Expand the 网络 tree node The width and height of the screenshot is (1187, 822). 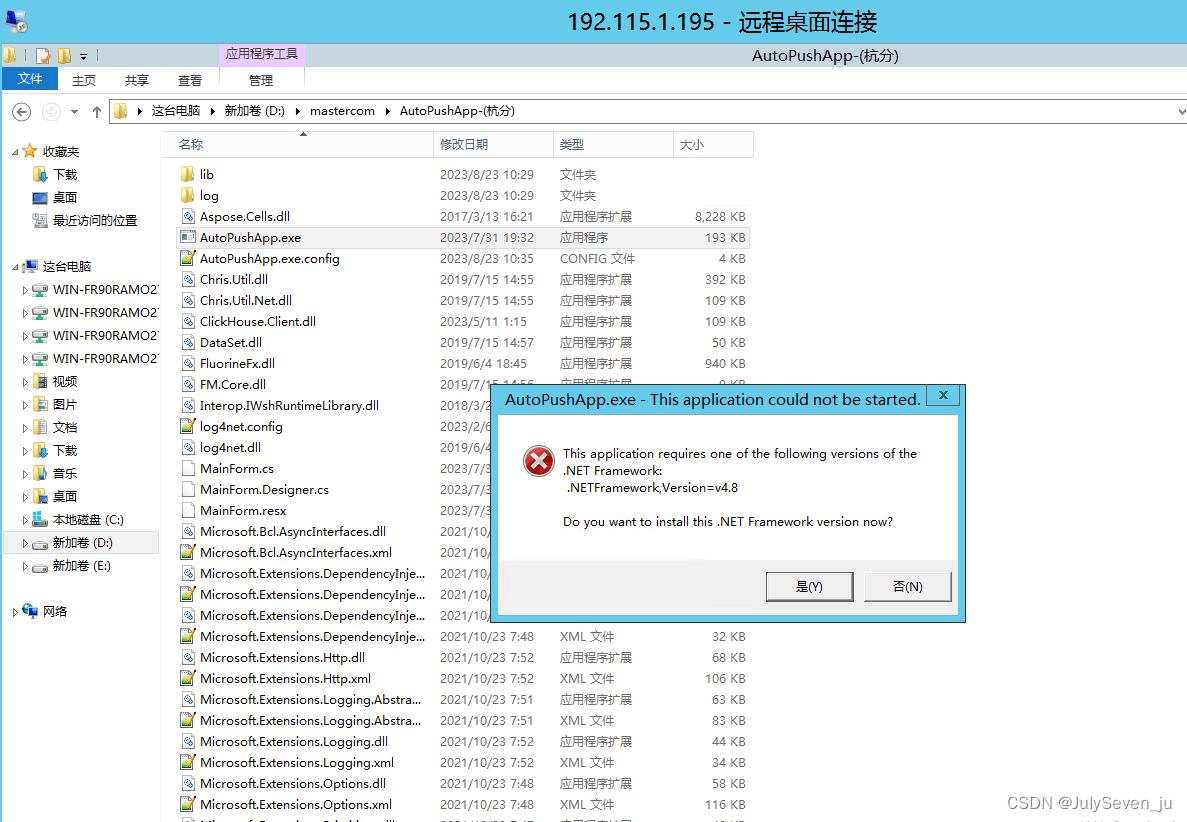tap(15, 612)
